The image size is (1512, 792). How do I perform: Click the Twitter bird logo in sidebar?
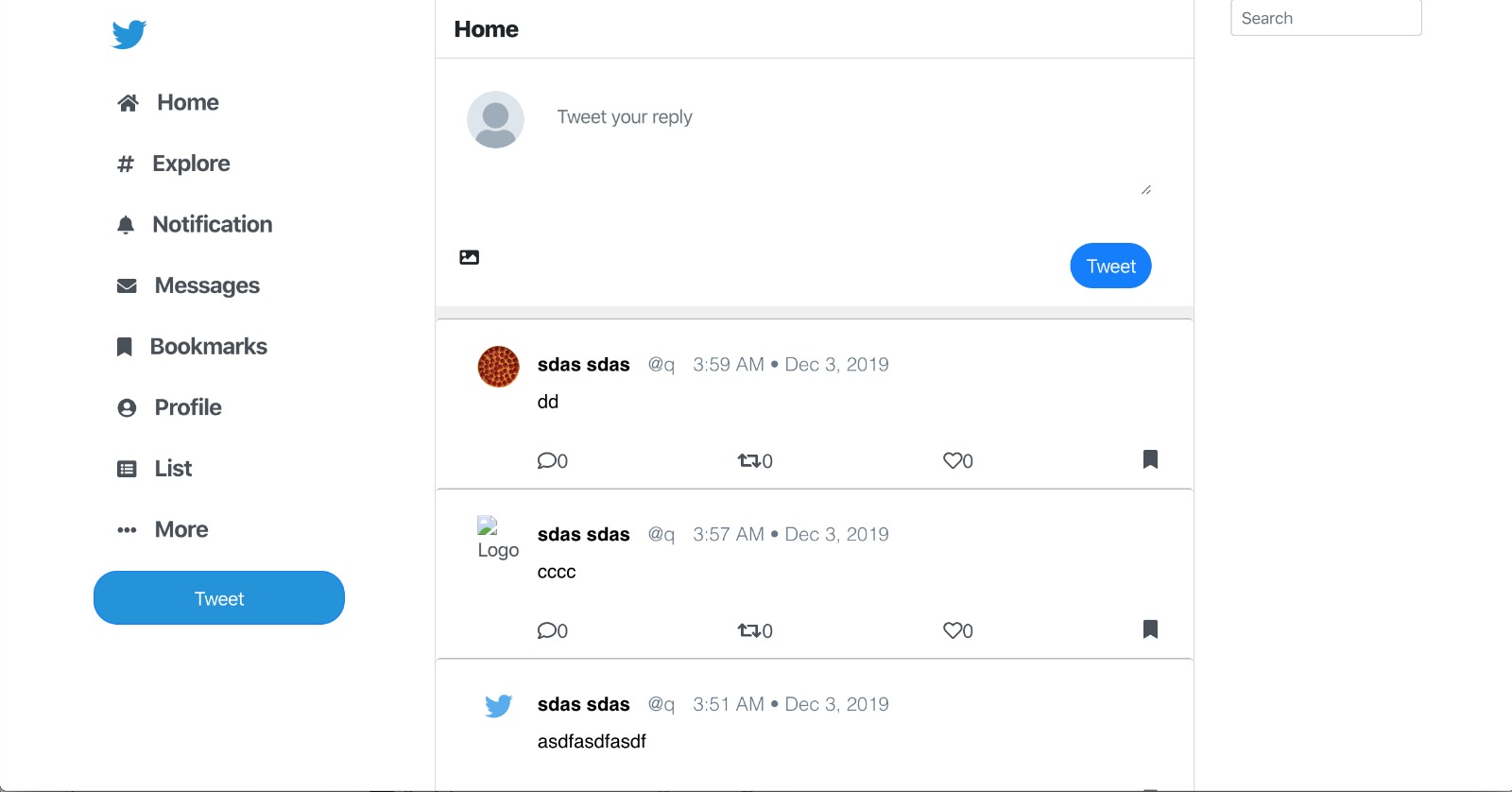tap(129, 34)
